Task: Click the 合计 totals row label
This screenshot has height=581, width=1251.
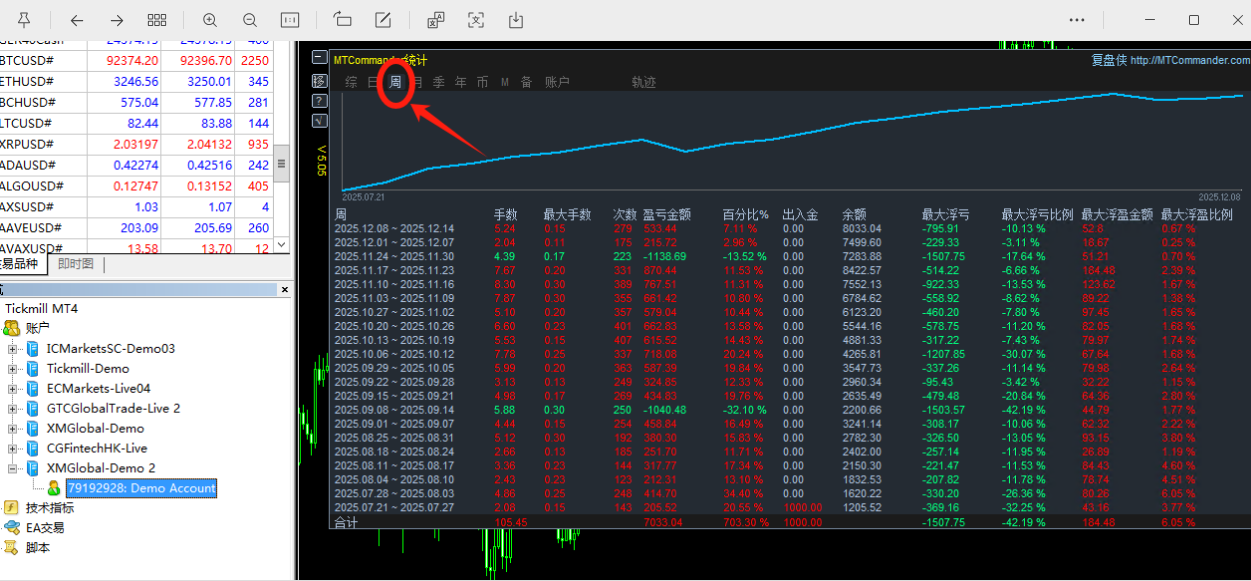Action: click(x=346, y=522)
